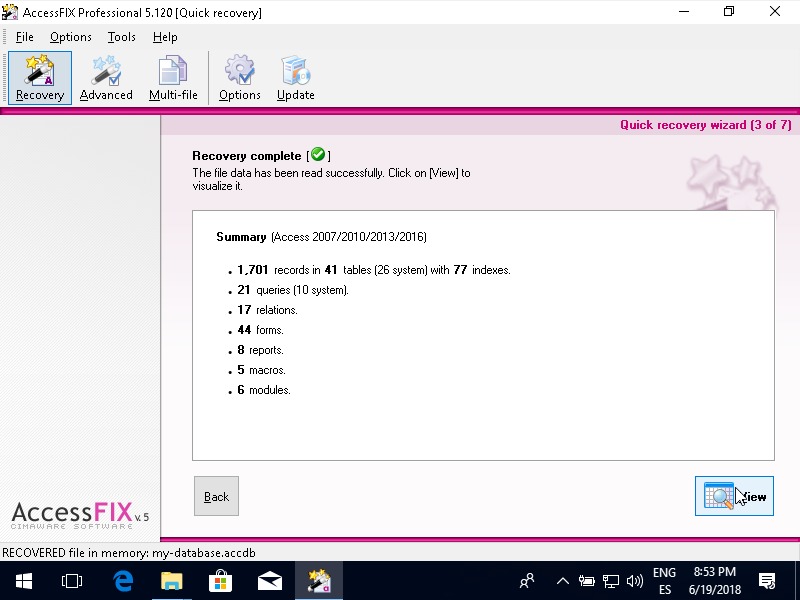Screen dimensions: 800x600
Task: Open Options from the toolbar
Action: pyautogui.click(x=240, y=78)
